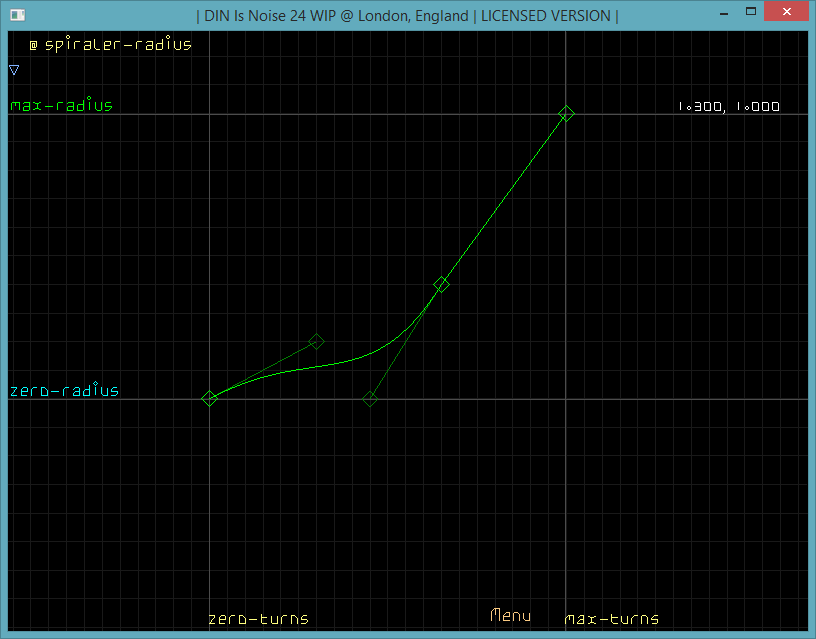The width and height of the screenshot is (816, 639).
Task: Click the curve vertex at max-radius and max-turns
Action: click(x=566, y=114)
